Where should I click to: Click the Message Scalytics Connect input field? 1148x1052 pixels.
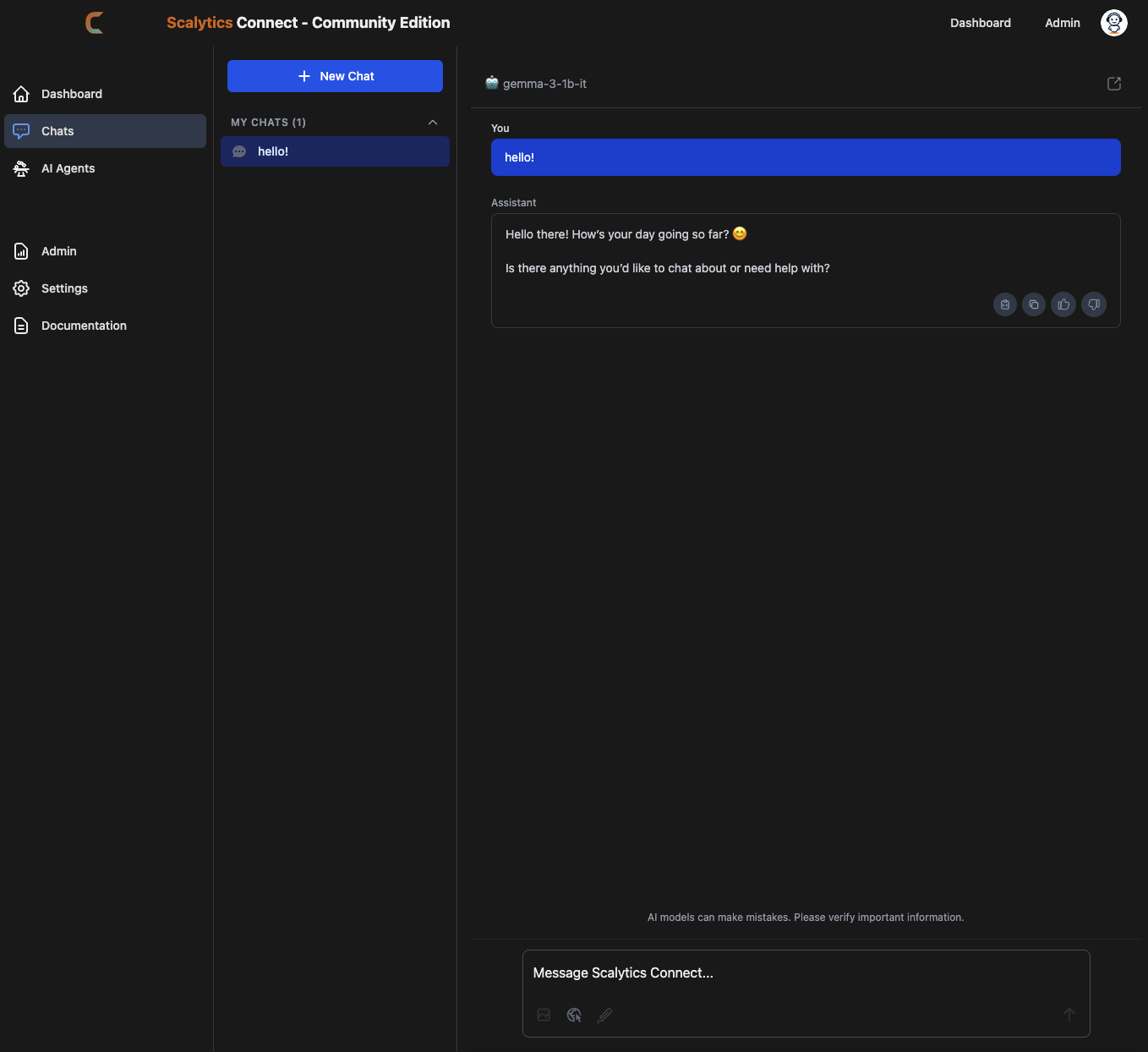(x=806, y=973)
